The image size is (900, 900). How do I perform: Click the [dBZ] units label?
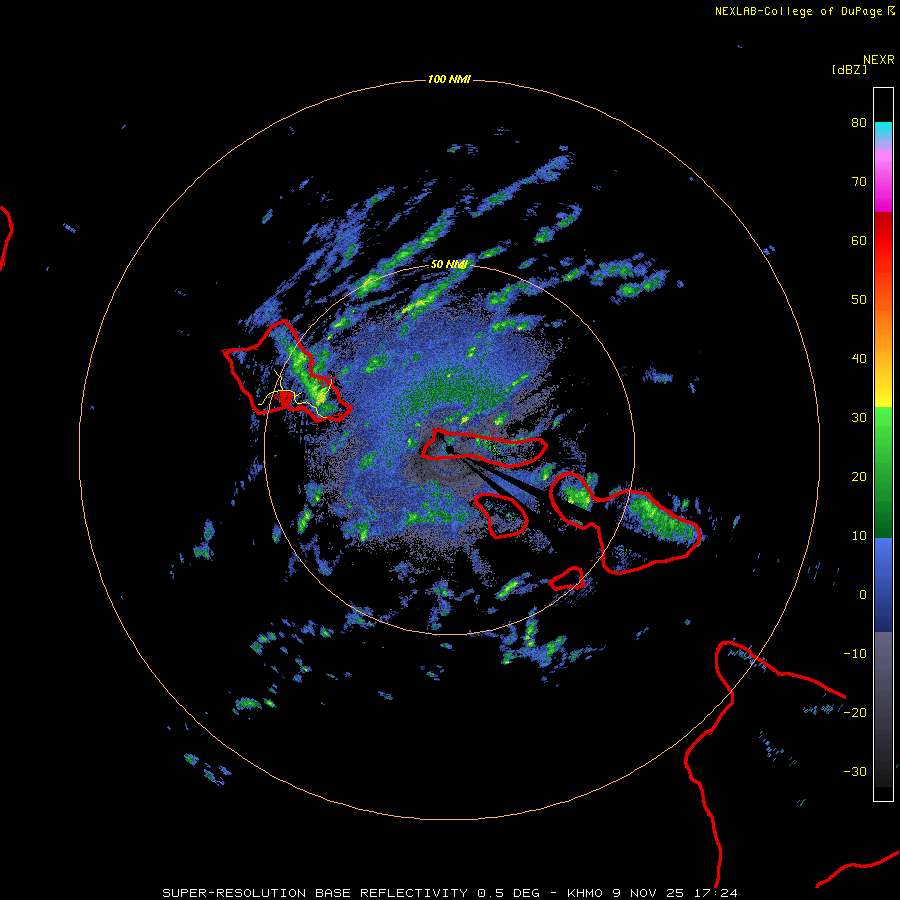coord(849,70)
